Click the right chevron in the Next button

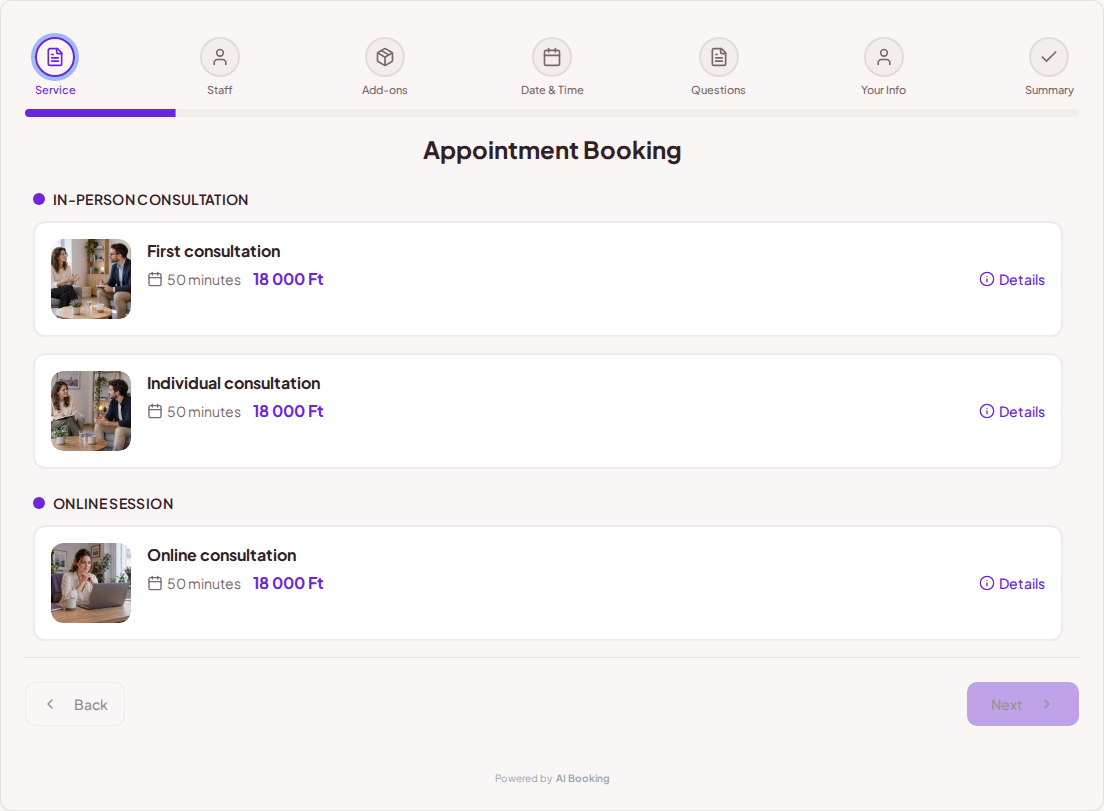tap(1047, 704)
